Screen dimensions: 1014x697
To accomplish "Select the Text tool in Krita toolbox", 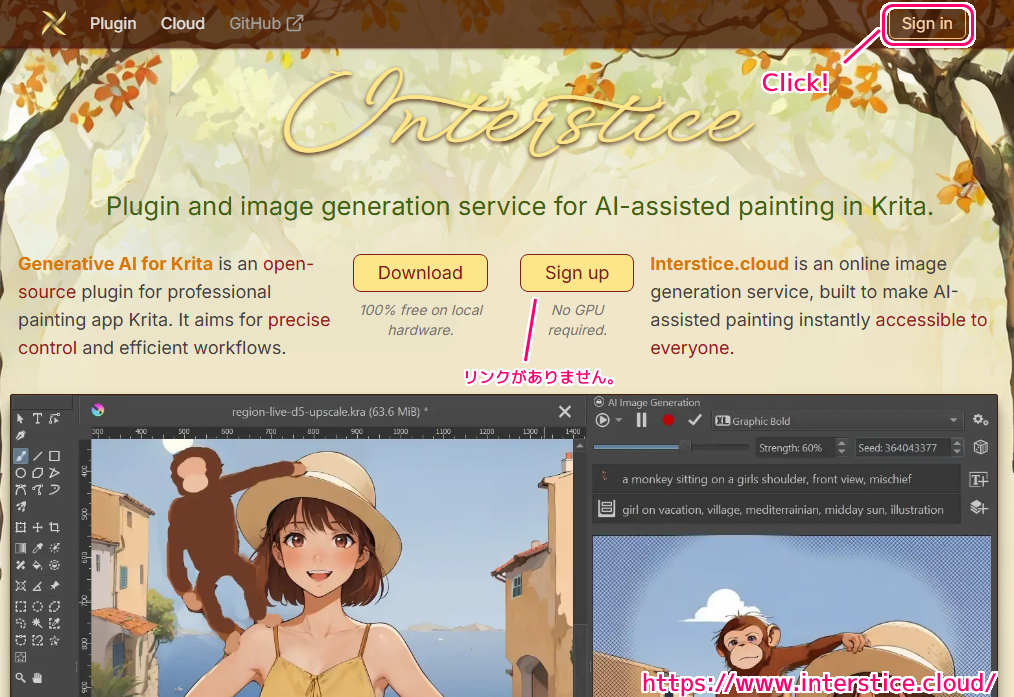I will pyautogui.click(x=38, y=418).
